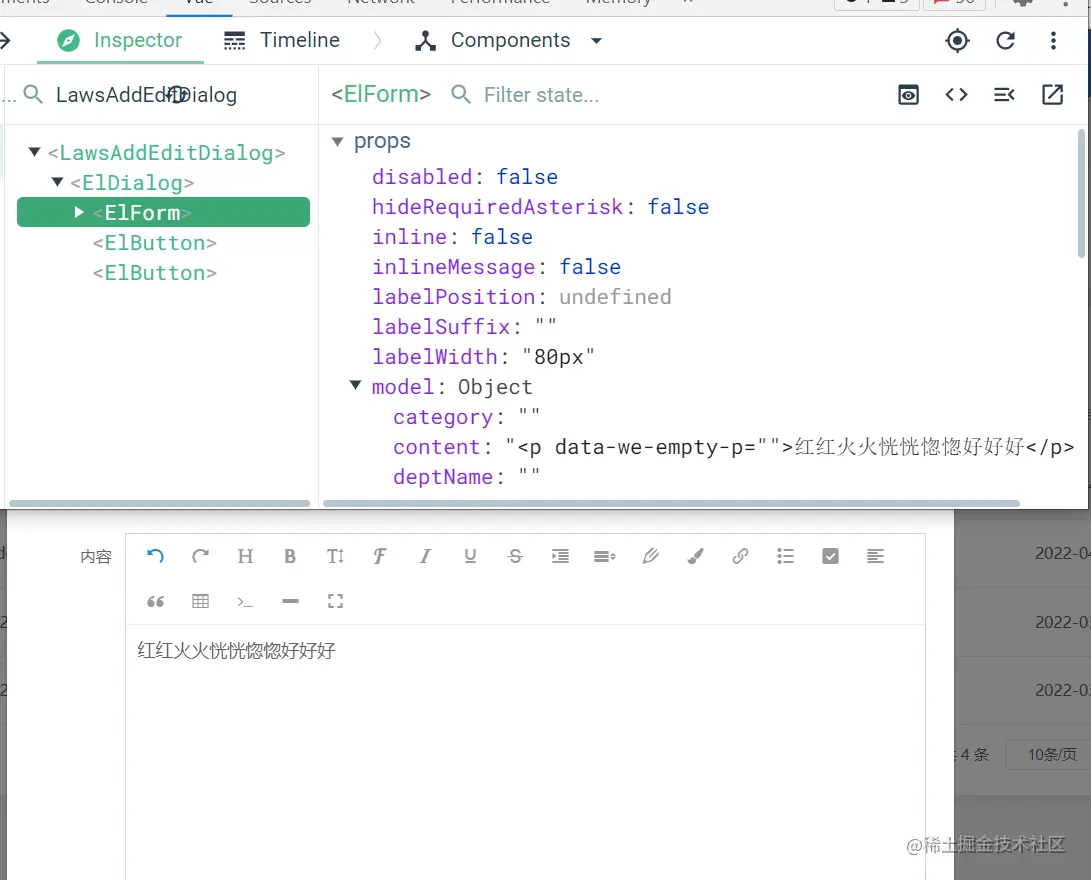Open the 10条/页 page size dropdown
Image resolution: width=1091 pixels, height=880 pixels.
(1050, 755)
